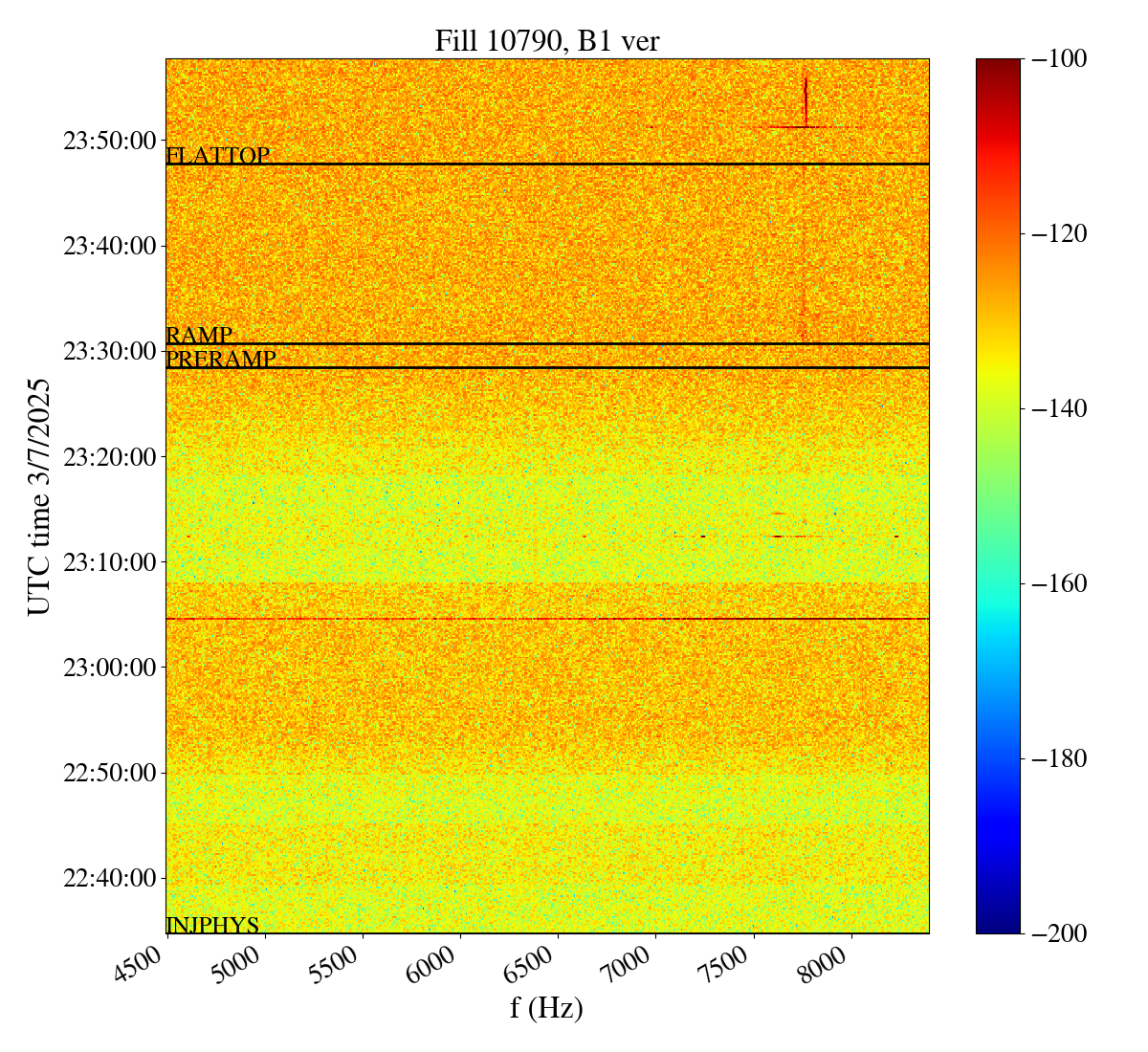
Task: Select the 23:10:00 time tick label
Action: (x=109, y=561)
